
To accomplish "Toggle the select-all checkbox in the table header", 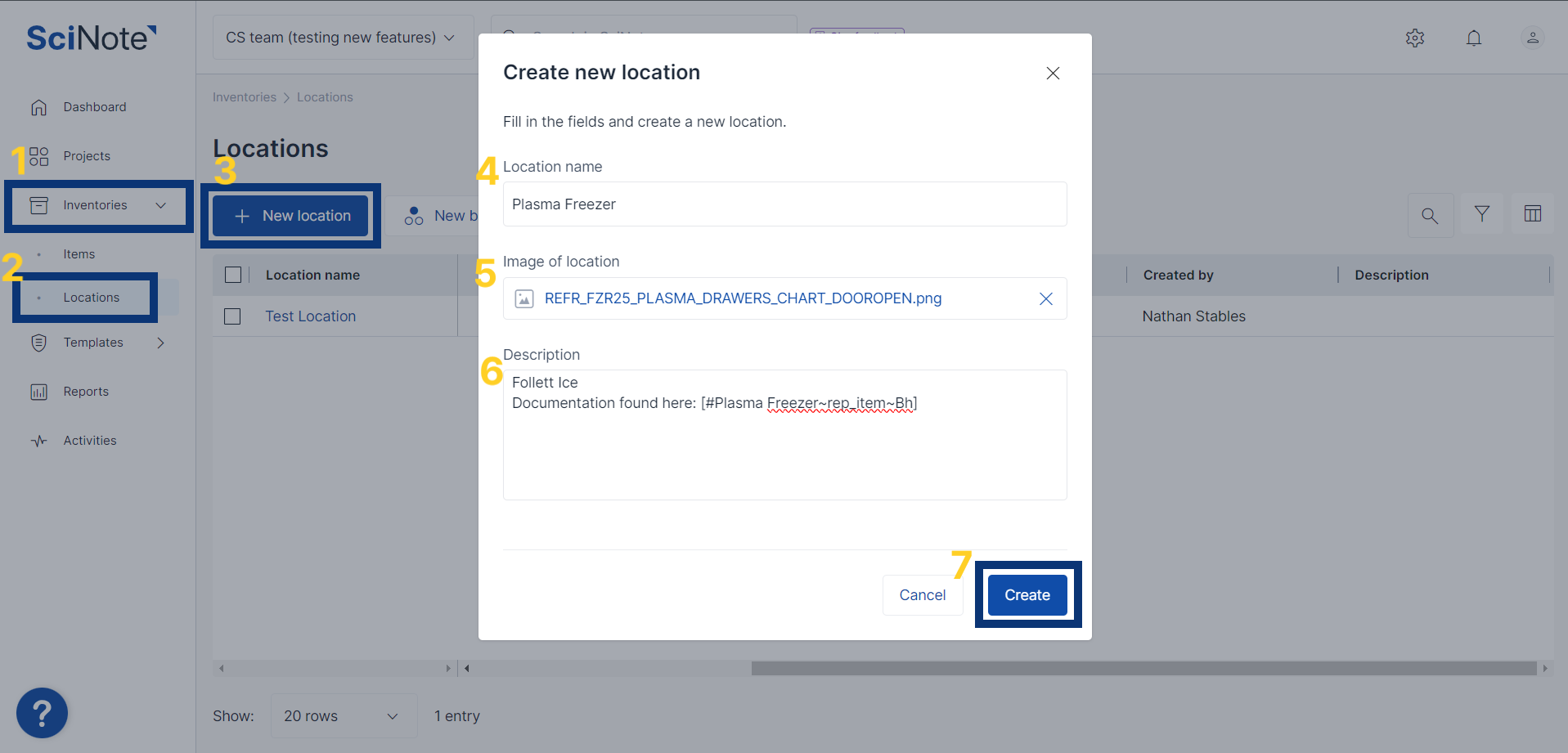I will (x=233, y=275).
